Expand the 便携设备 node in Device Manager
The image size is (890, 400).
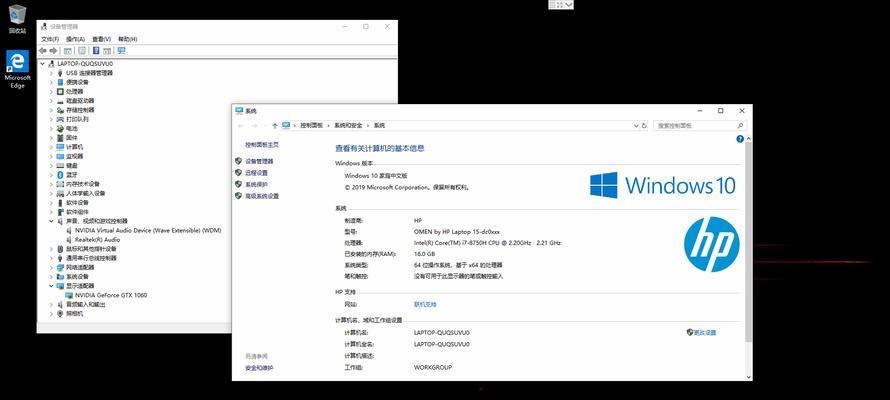51,82
